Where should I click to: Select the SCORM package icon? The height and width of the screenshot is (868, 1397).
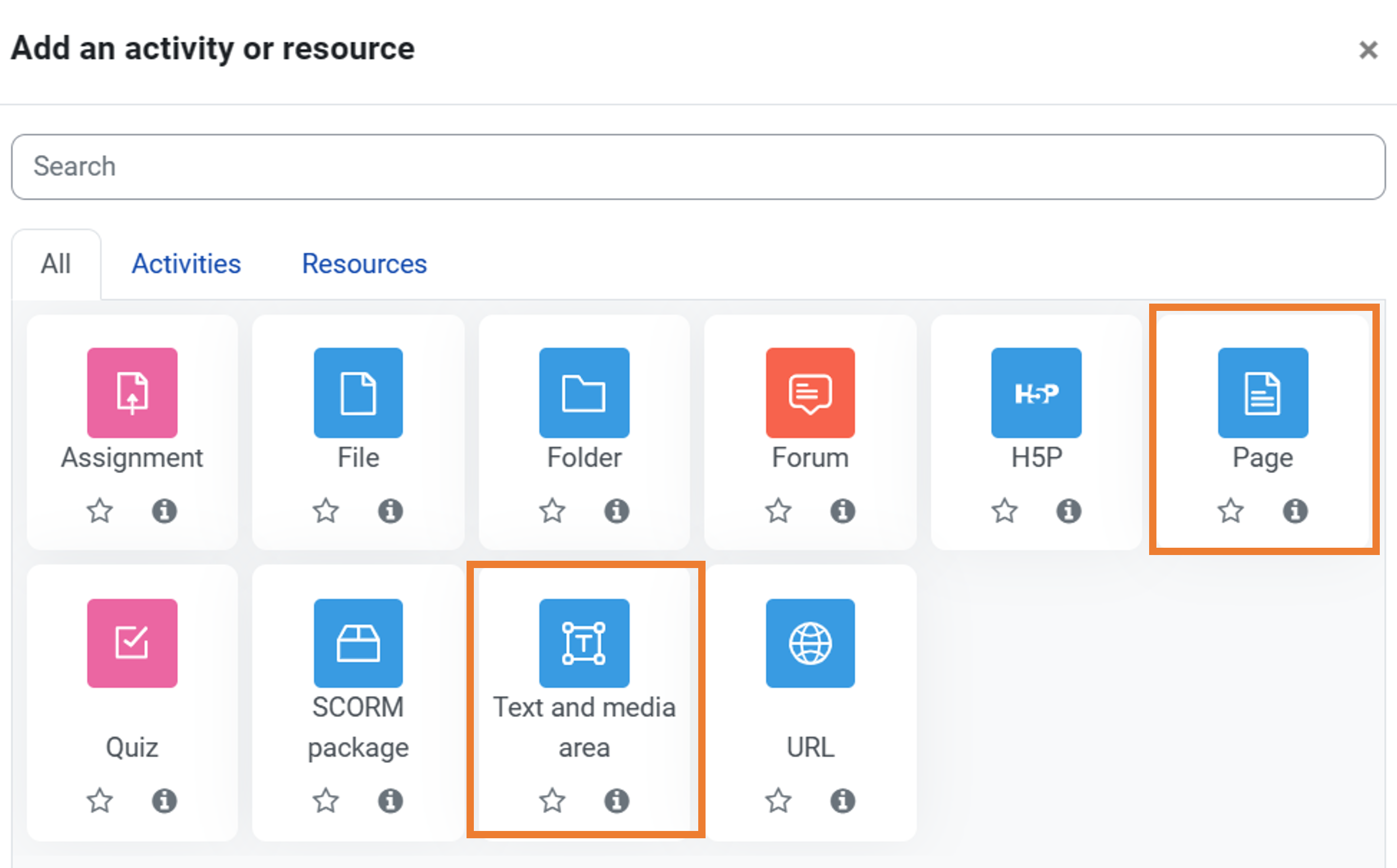(359, 643)
